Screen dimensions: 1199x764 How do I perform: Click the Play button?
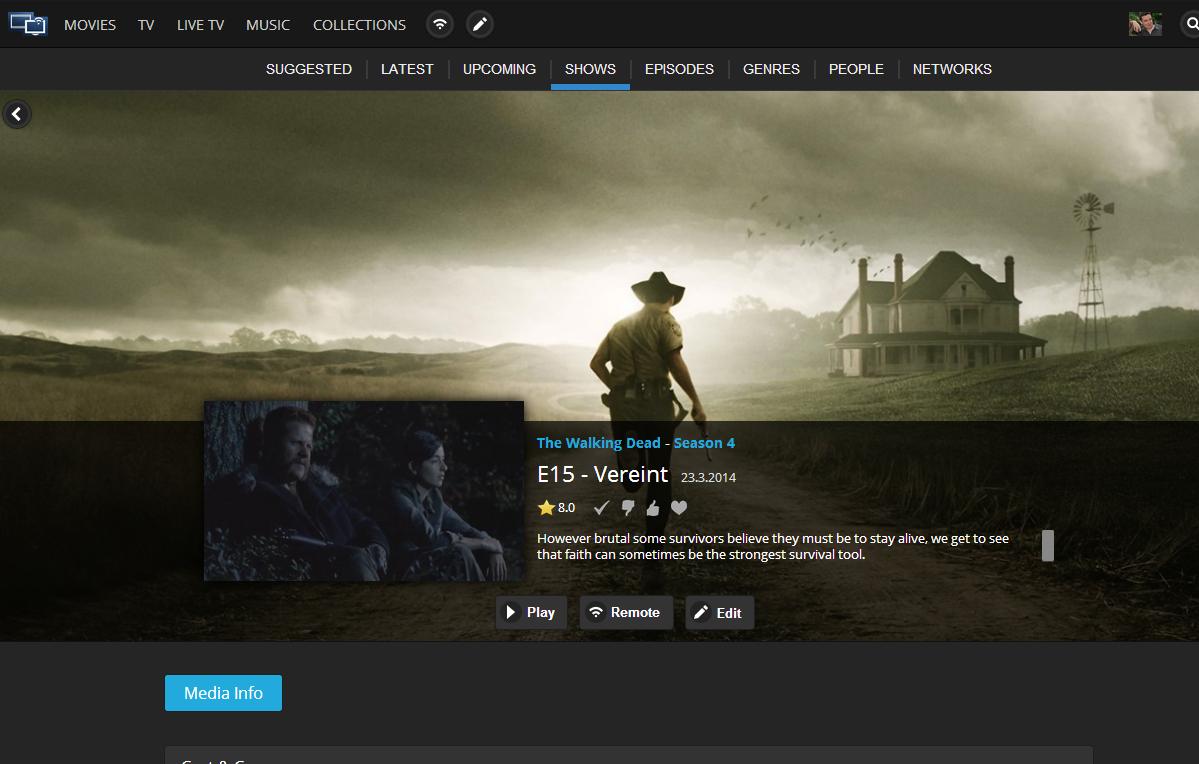point(531,613)
